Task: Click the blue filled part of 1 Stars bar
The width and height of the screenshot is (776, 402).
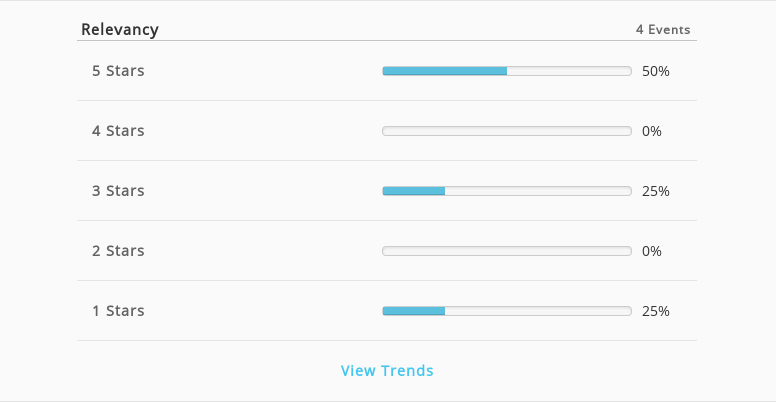Action: [x=414, y=311]
